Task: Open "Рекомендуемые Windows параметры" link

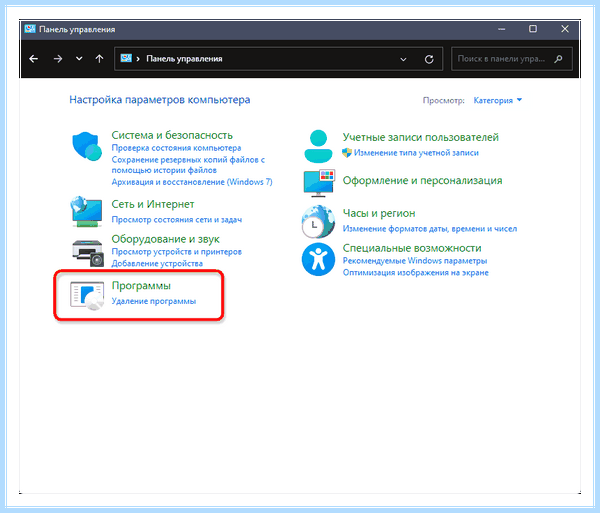Action: pos(415,261)
